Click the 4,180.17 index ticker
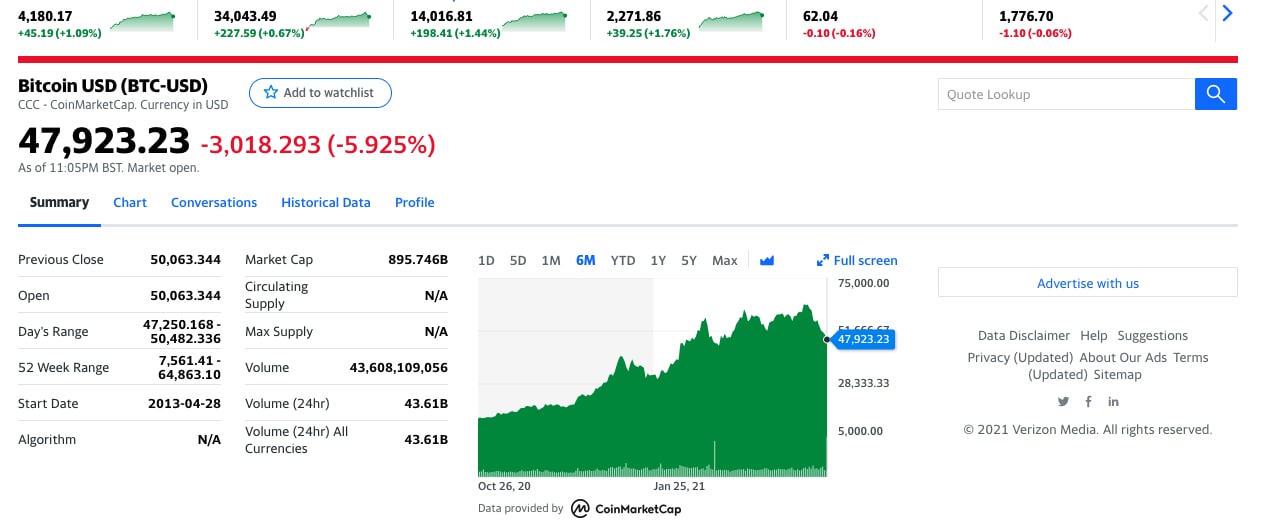 click(x=45, y=16)
